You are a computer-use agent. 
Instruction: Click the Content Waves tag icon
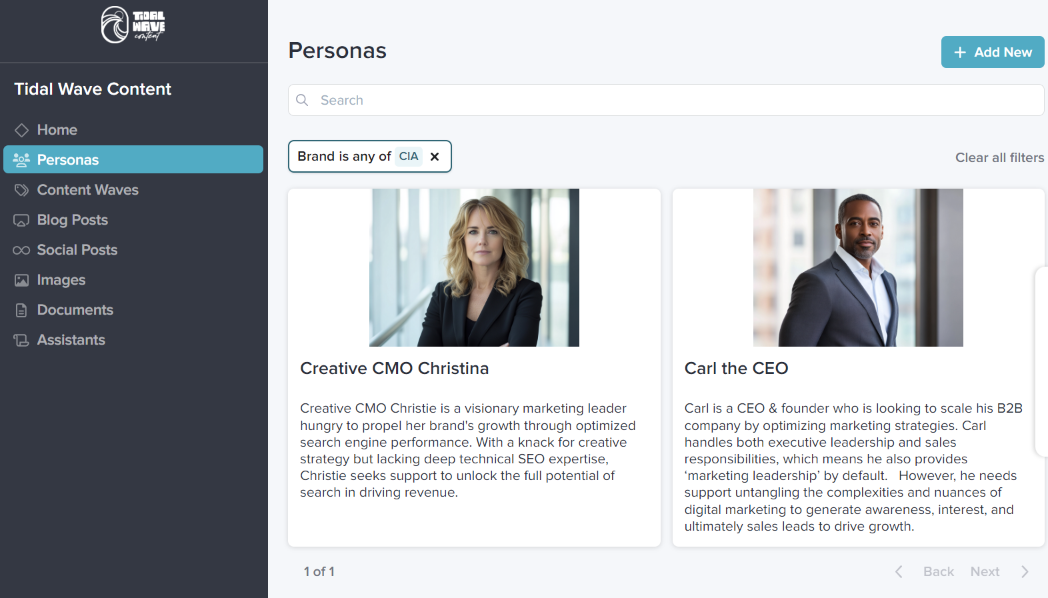[x=21, y=190]
